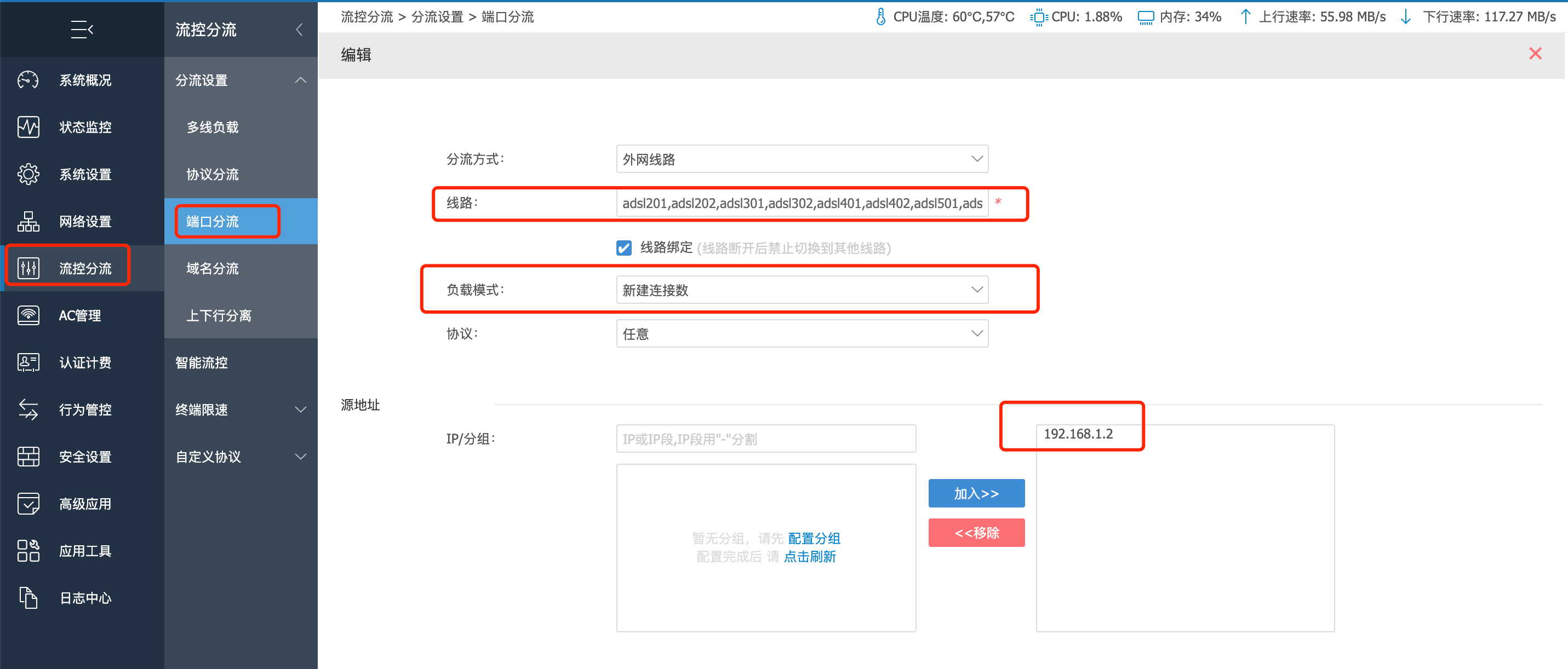The image size is (1568, 669).
Task: Select the AC管理 wifi icon
Action: [x=28, y=316]
